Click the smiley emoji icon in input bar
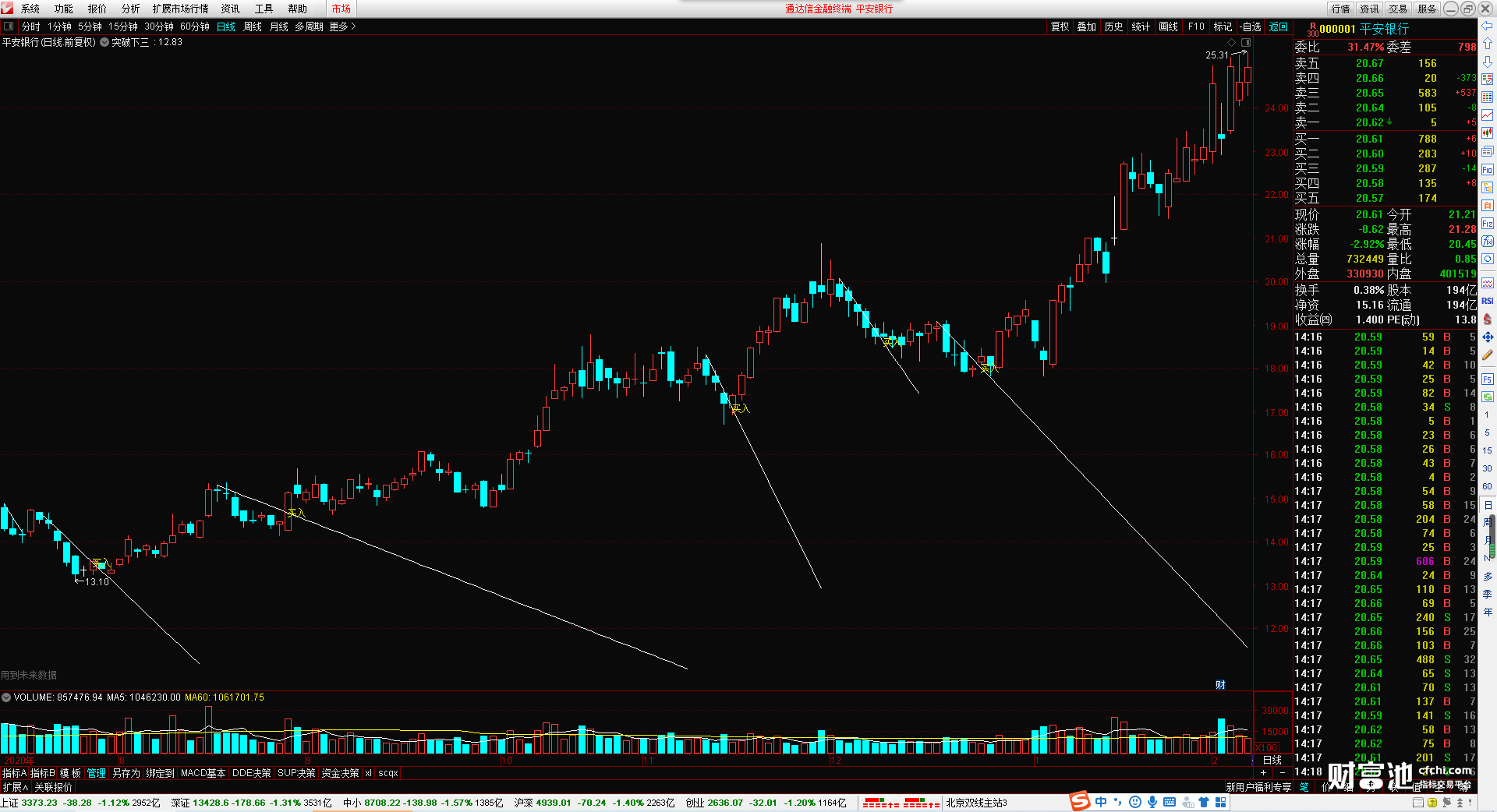The height and width of the screenshot is (812, 1497). coord(1134,802)
